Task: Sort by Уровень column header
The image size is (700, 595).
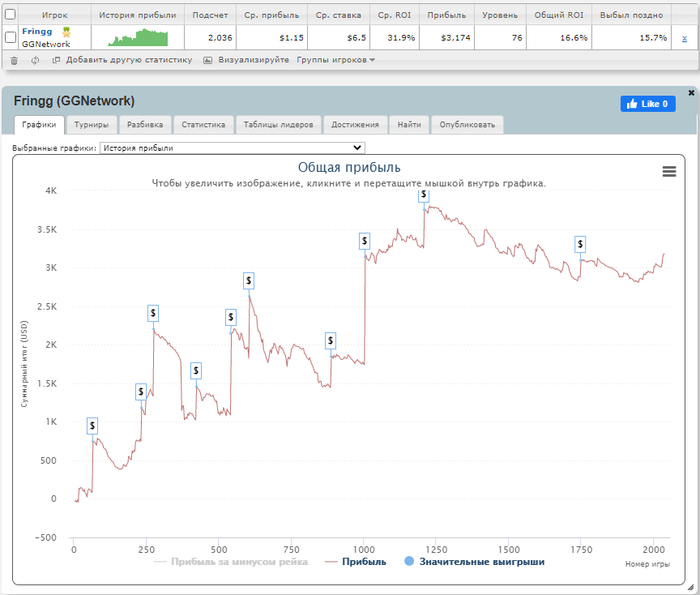Action: click(500, 15)
